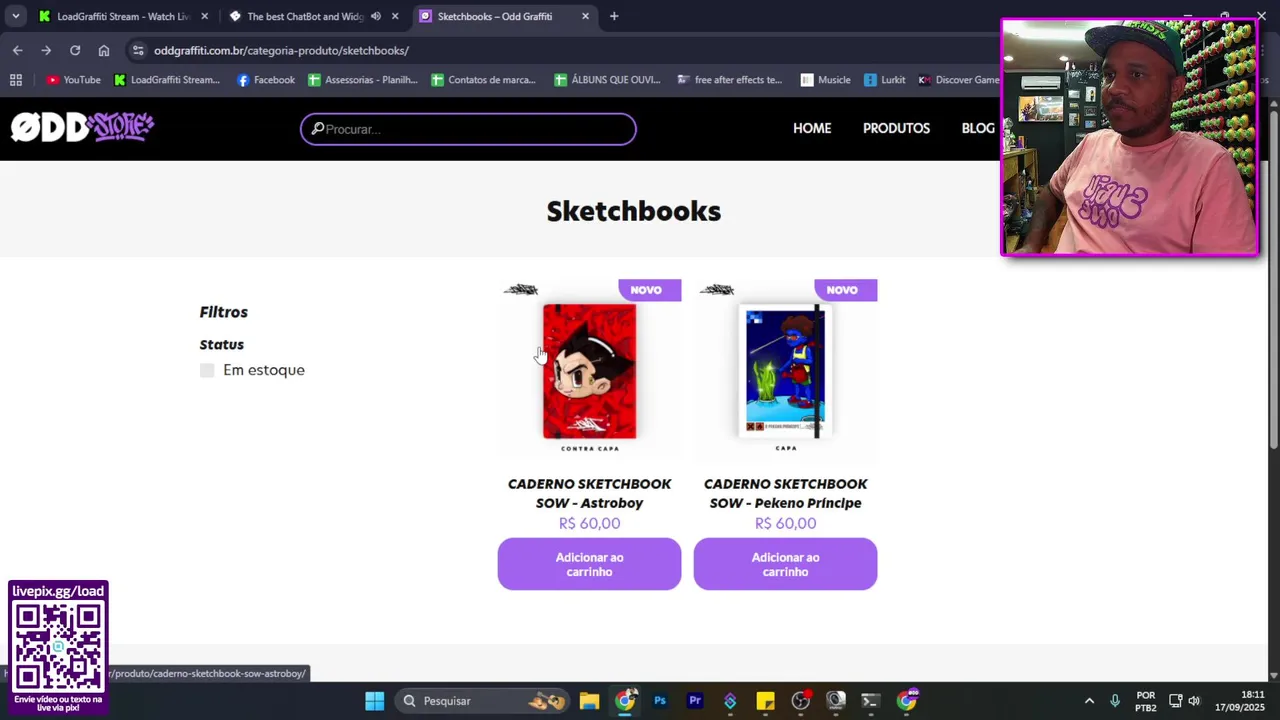
Task: Click the search magnifier icon in Procurar
Action: (317, 129)
